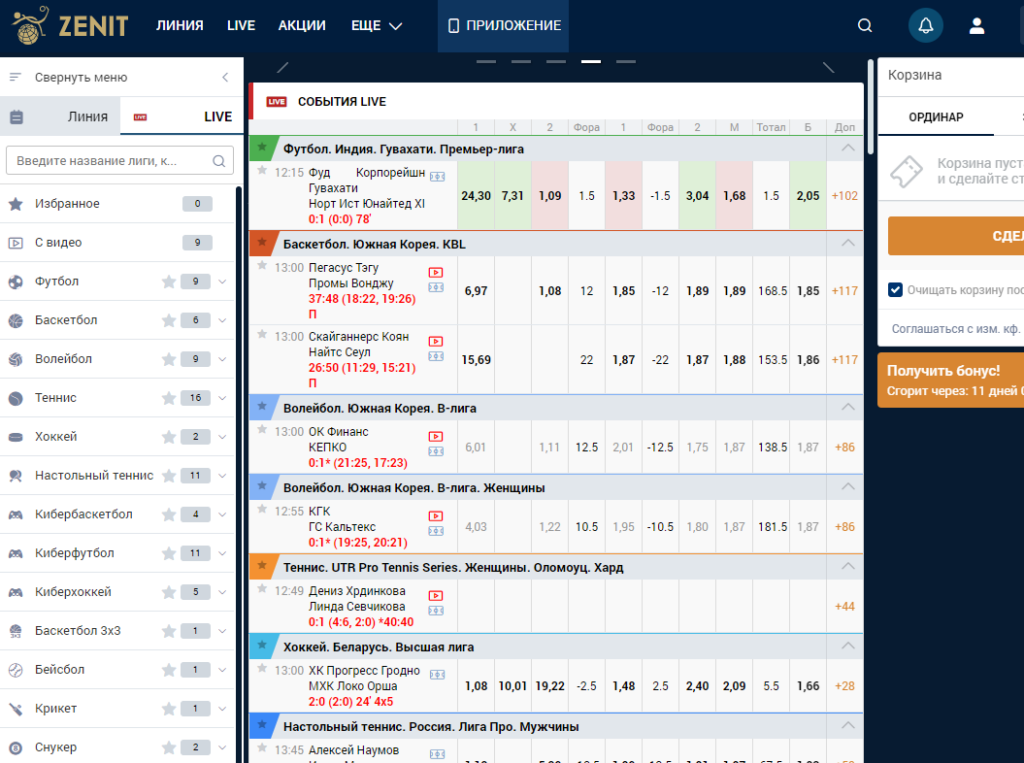Click the С видео play icon

click(16, 243)
